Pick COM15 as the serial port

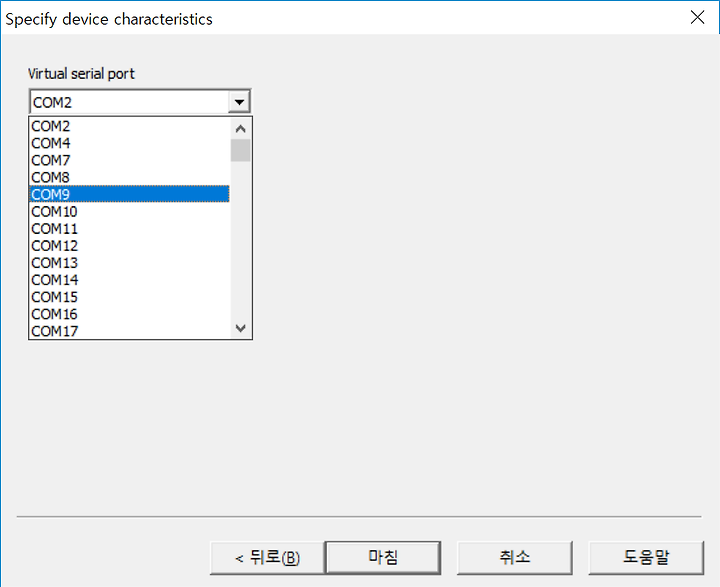pyautogui.click(x=129, y=297)
